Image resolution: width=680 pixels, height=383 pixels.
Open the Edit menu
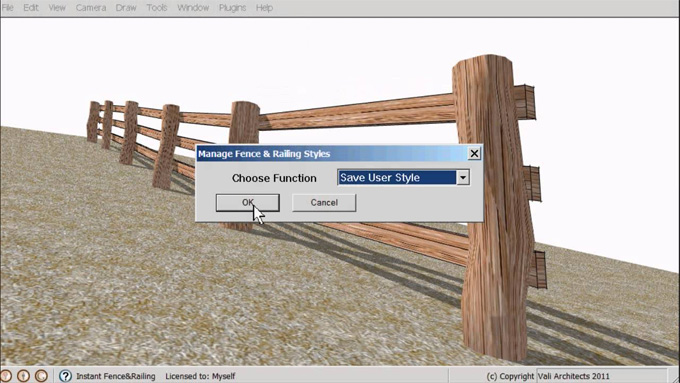pyautogui.click(x=30, y=8)
